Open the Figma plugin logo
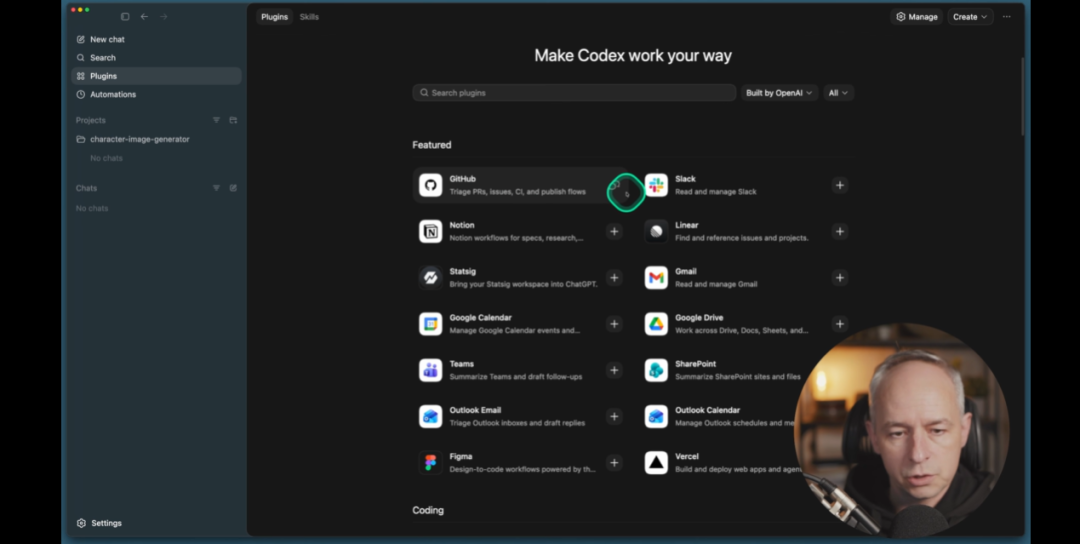This screenshot has width=1080, height=544. click(x=430, y=462)
